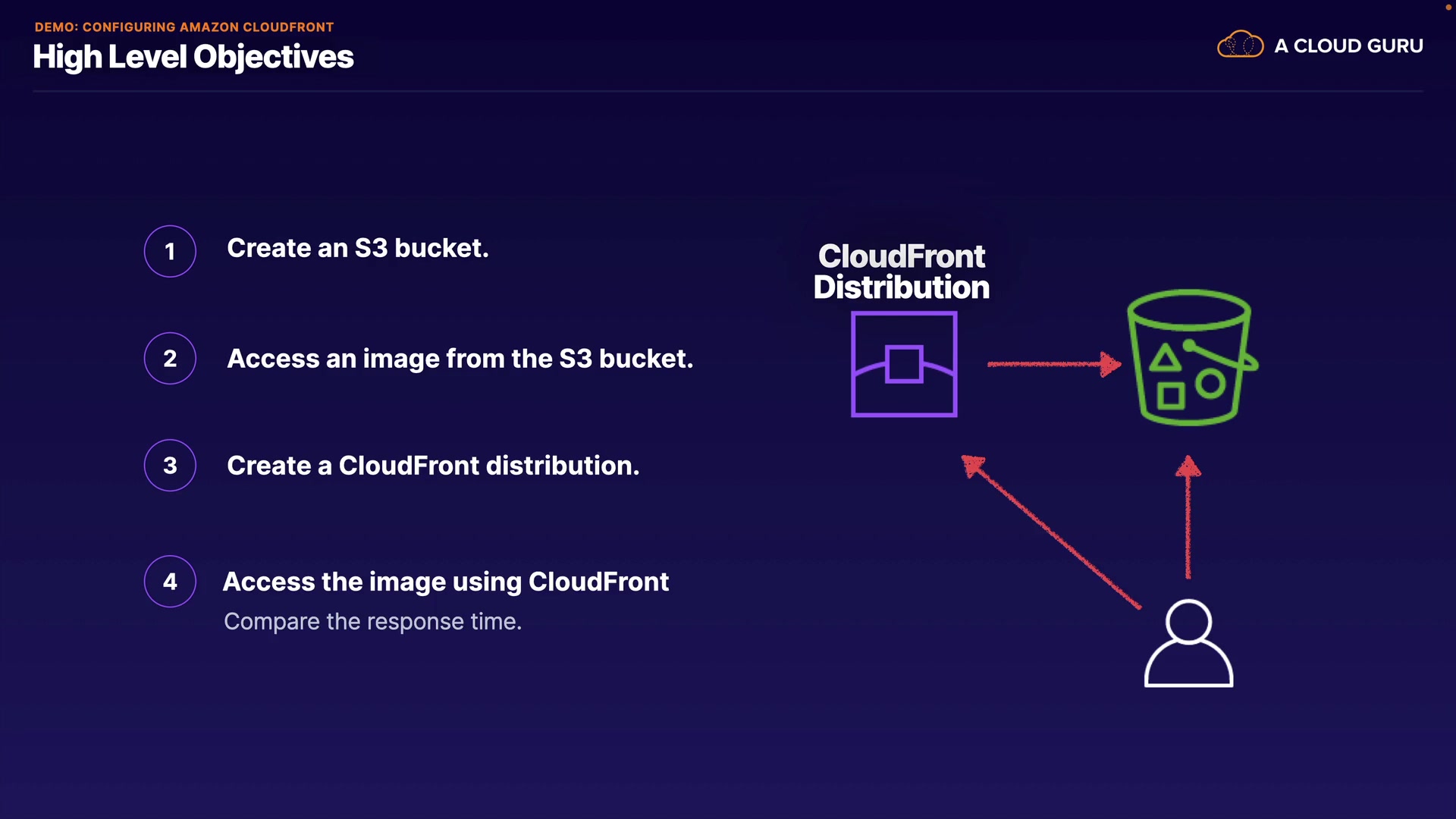Viewport: 1456px width, 819px height.
Task: Select the orange "Demo: Configuring Amazon CloudFront" subtitle
Action: (184, 27)
